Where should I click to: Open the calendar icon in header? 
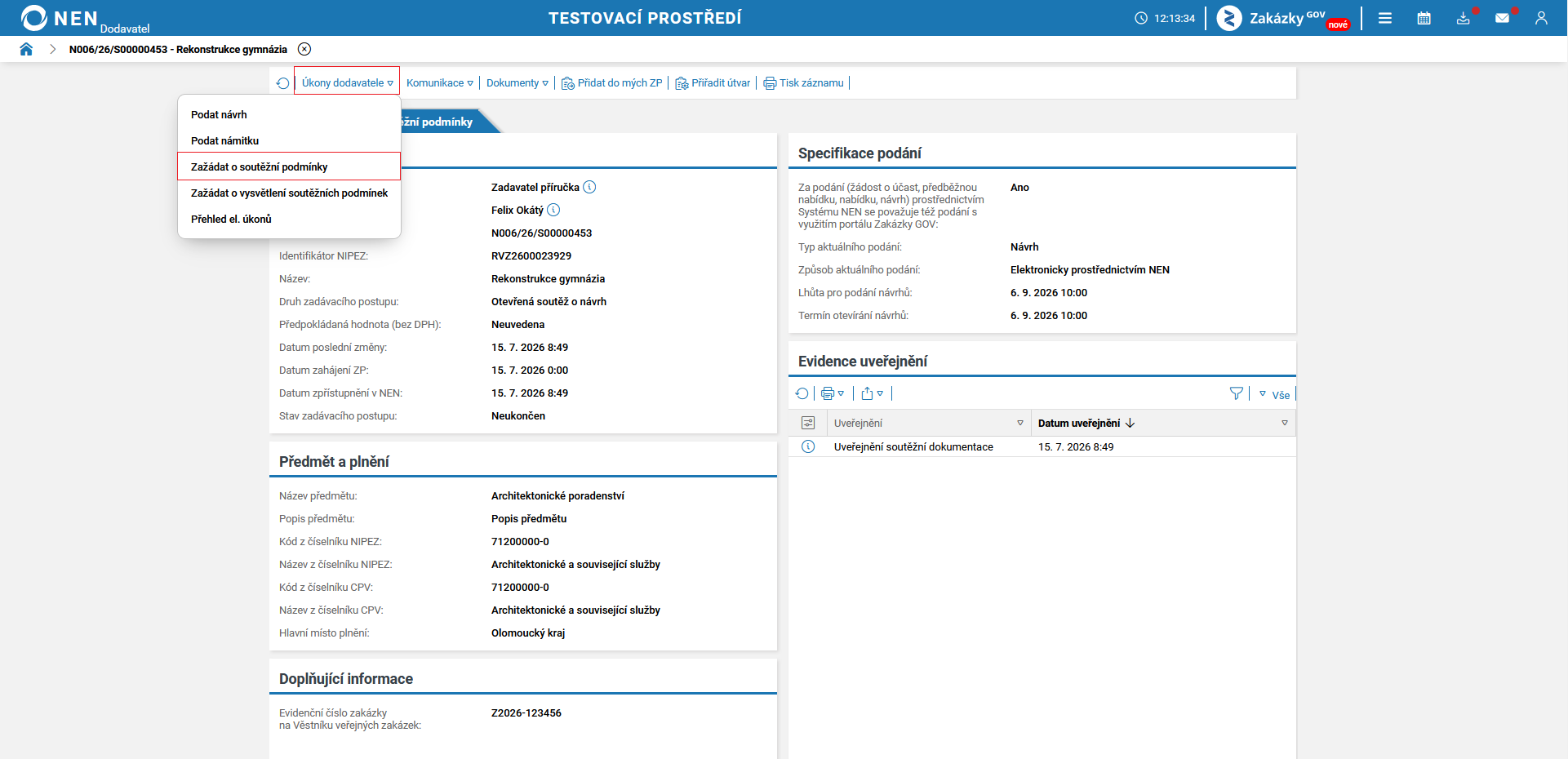point(1424,18)
